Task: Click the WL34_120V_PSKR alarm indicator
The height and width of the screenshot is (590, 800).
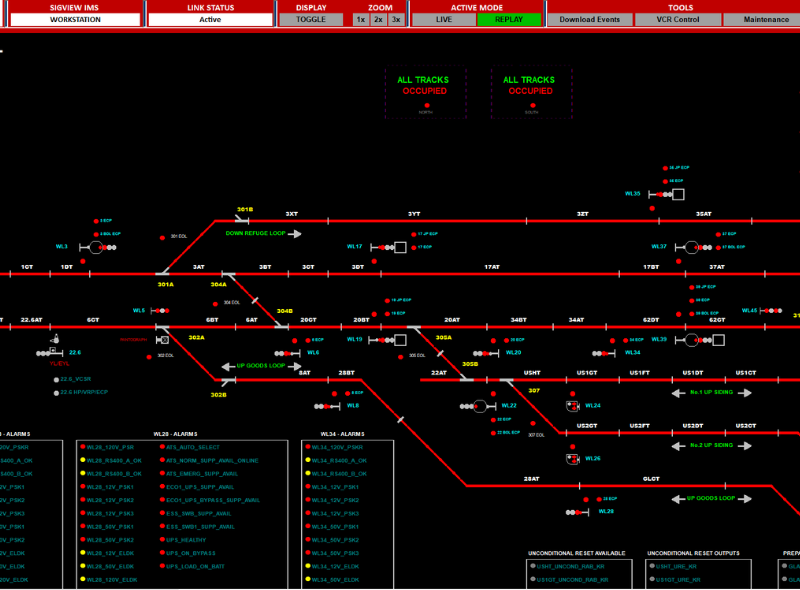Action: [308, 447]
